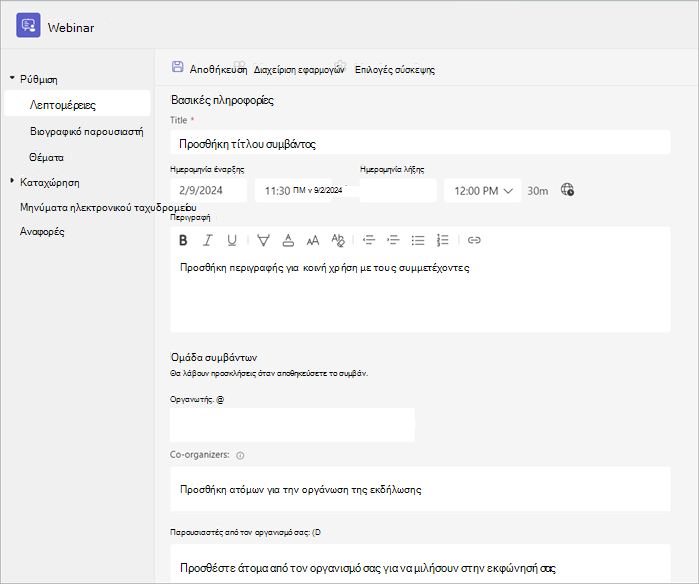Click the Ομάδα συμβάντων heading
This screenshot has height=584, width=699.
click(214, 357)
